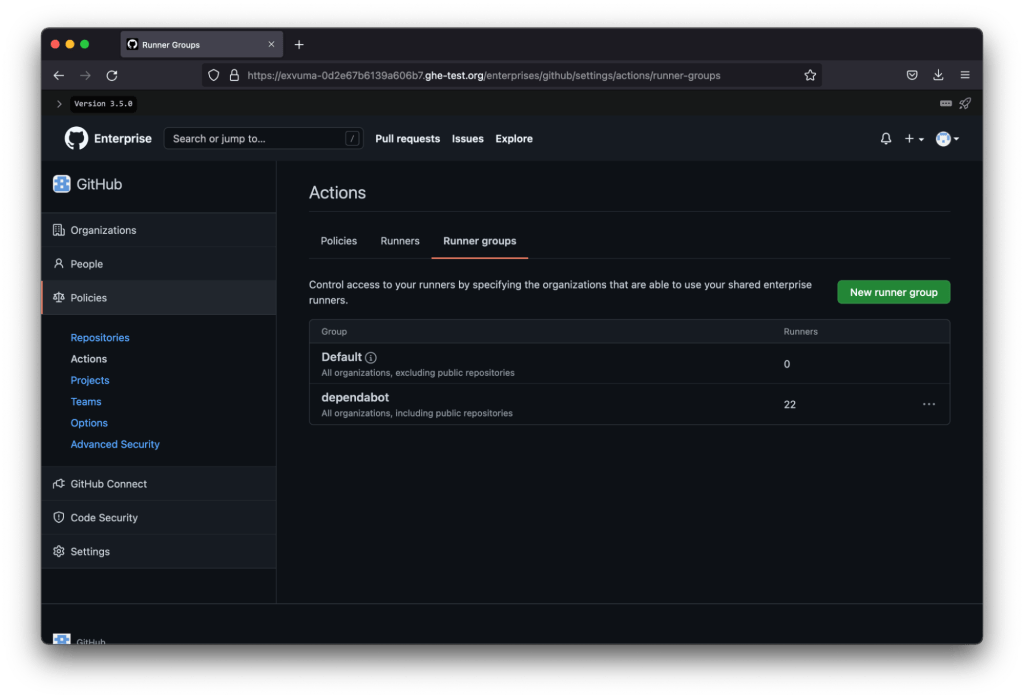Image resolution: width=1024 pixels, height=699 pixels.
Task: Open the create new dropdown
Action: (913, 139)
